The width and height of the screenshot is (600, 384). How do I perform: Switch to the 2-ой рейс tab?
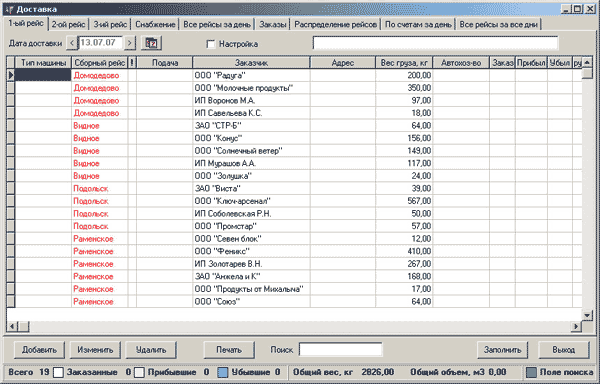(x=68, y=24)
